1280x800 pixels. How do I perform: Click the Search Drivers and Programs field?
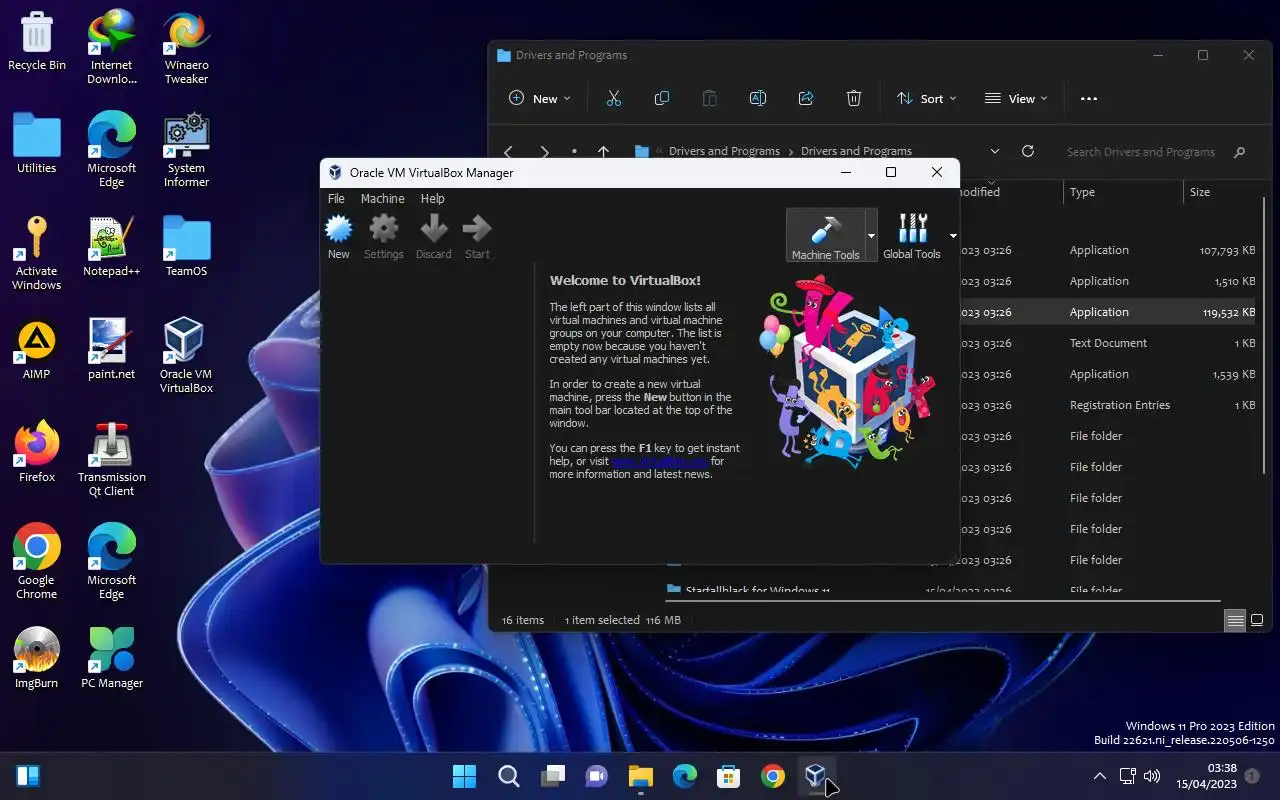(1155, 152)
